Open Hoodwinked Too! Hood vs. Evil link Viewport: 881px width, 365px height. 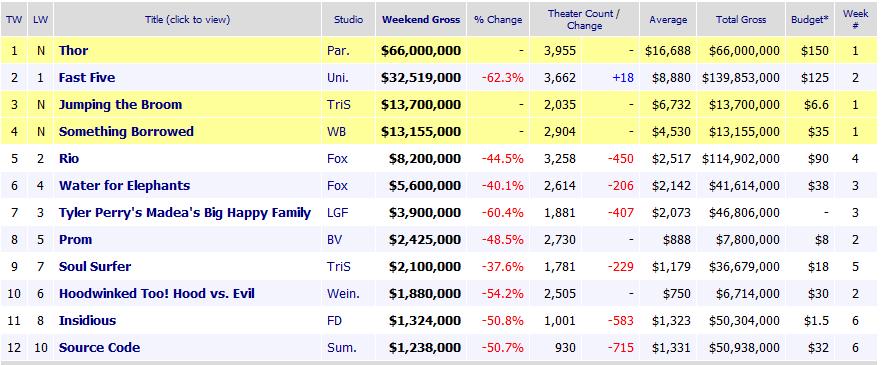[x=157, y=294]
